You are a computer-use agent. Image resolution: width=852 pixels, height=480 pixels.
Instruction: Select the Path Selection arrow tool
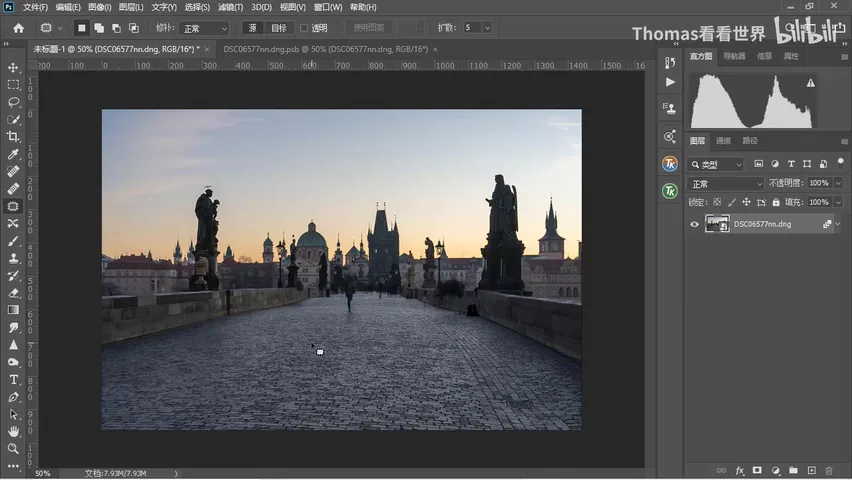click(x=13, y=414)
